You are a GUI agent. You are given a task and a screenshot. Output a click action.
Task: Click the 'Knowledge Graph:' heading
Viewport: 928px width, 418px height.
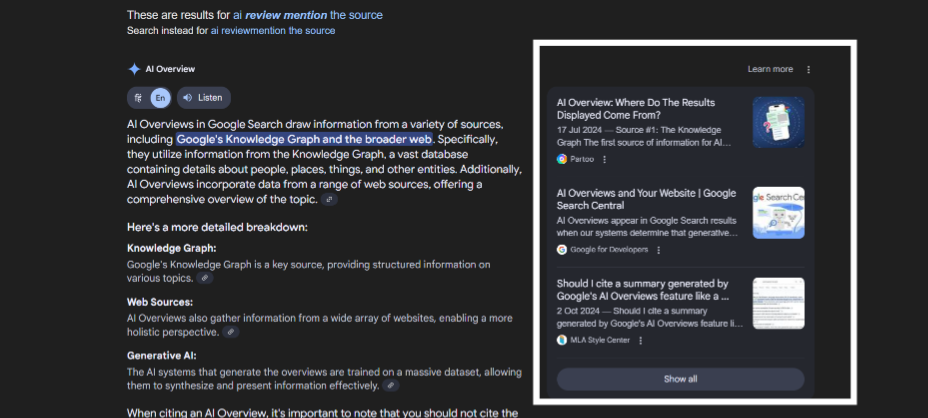[172, 248]
